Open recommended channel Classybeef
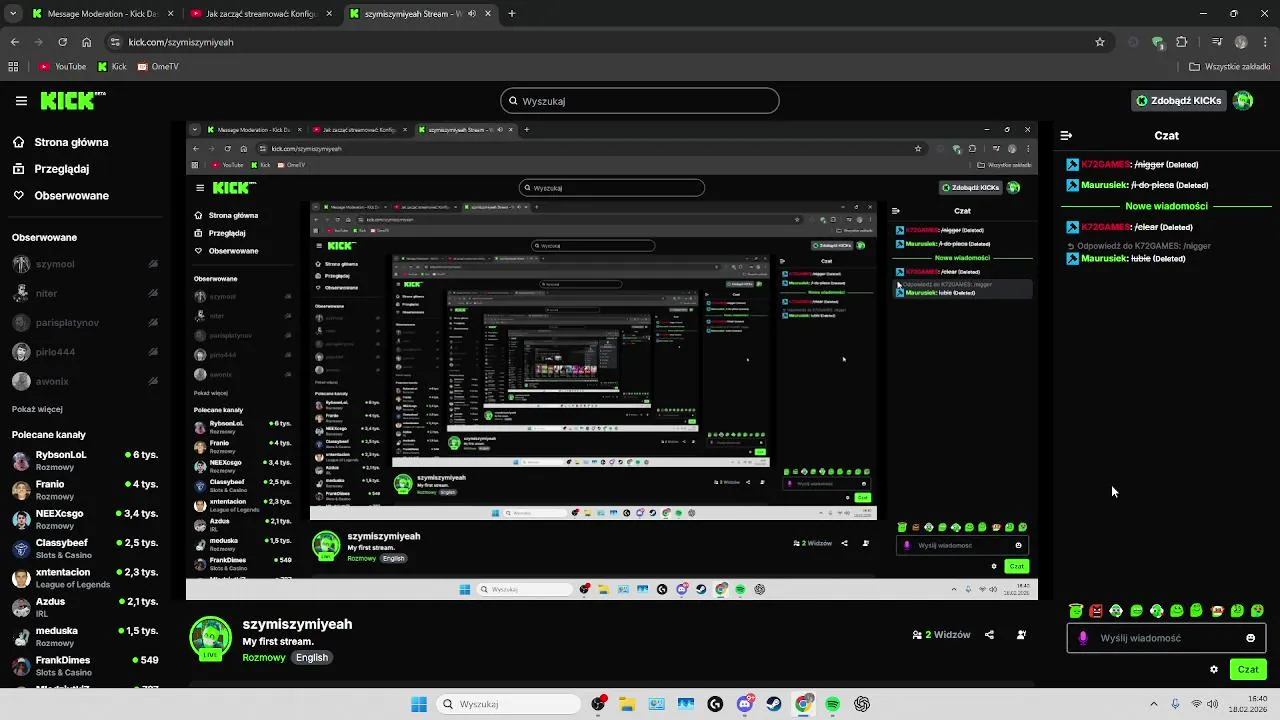 pyautogui.click(x=84, y=549)
